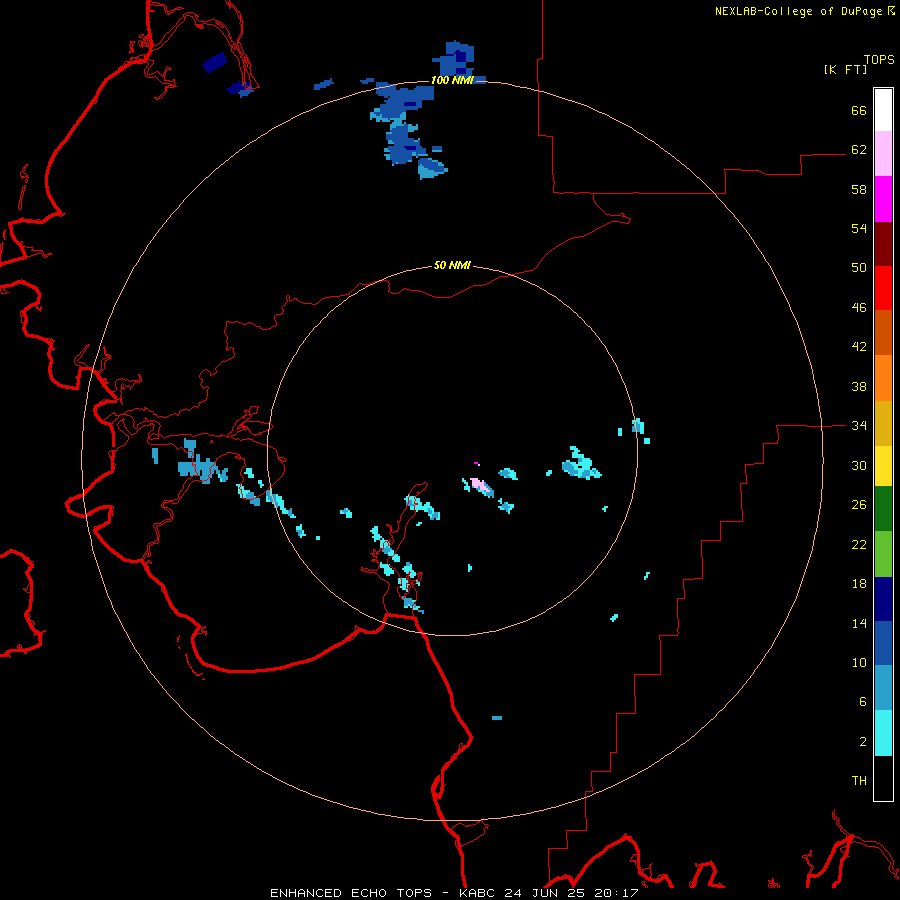
Task: Click the legend value "10"
Action: pos(859,662)
